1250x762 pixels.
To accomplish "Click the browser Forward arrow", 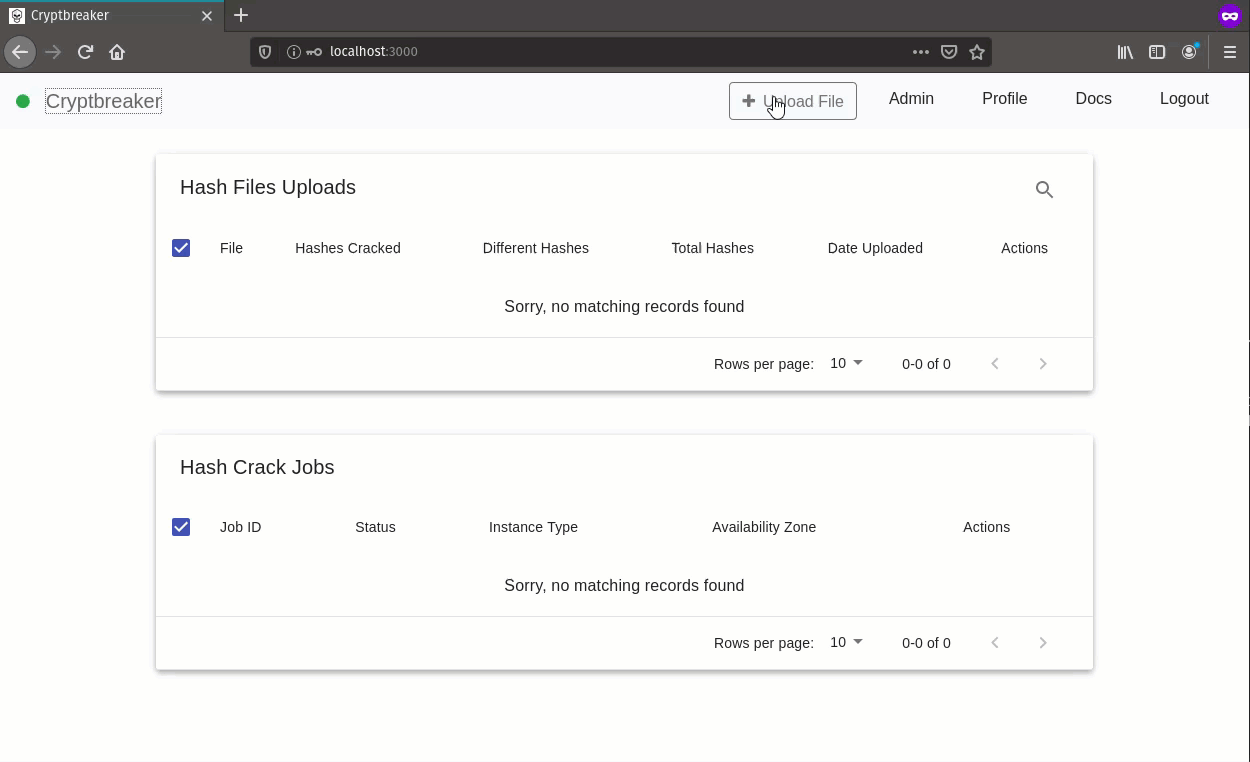I will coord(53,52).
